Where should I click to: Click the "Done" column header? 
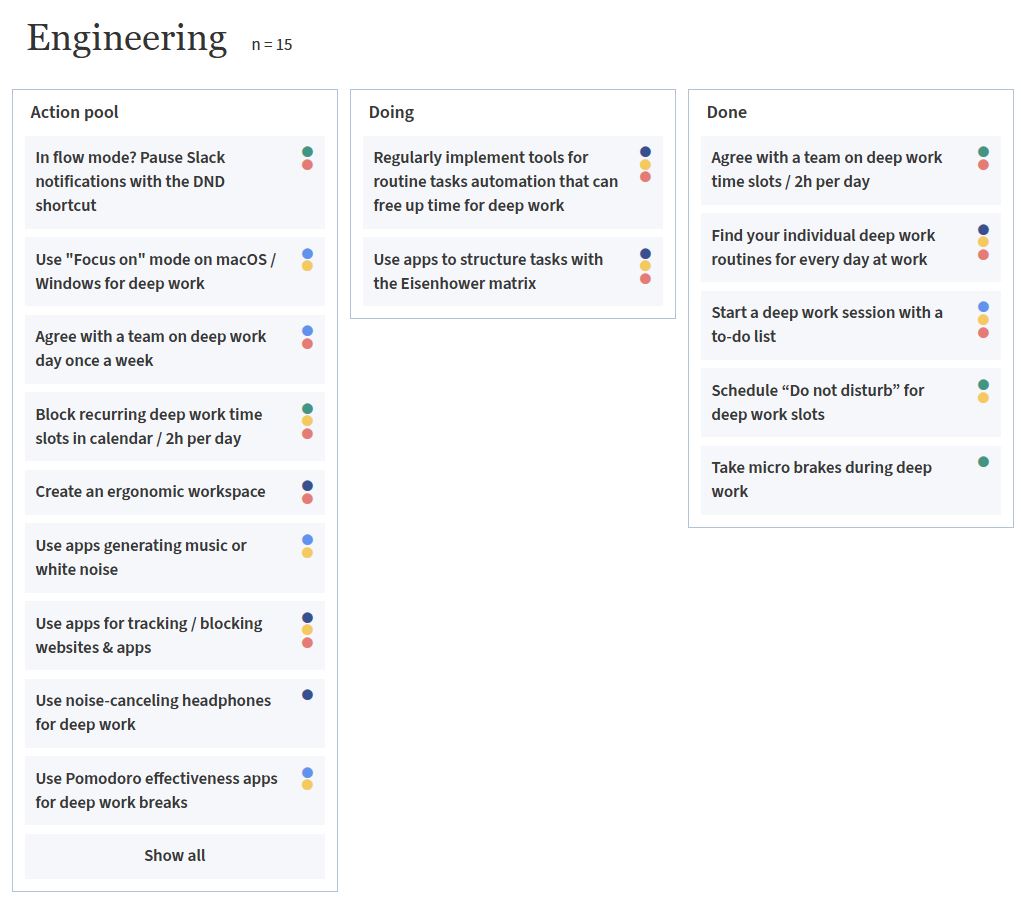click(727, 112)
